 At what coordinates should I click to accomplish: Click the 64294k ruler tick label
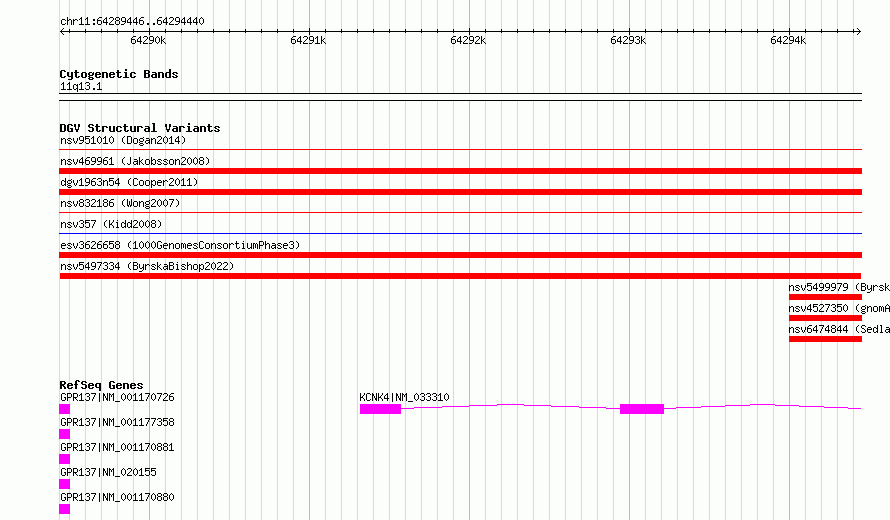click(788, 40)
